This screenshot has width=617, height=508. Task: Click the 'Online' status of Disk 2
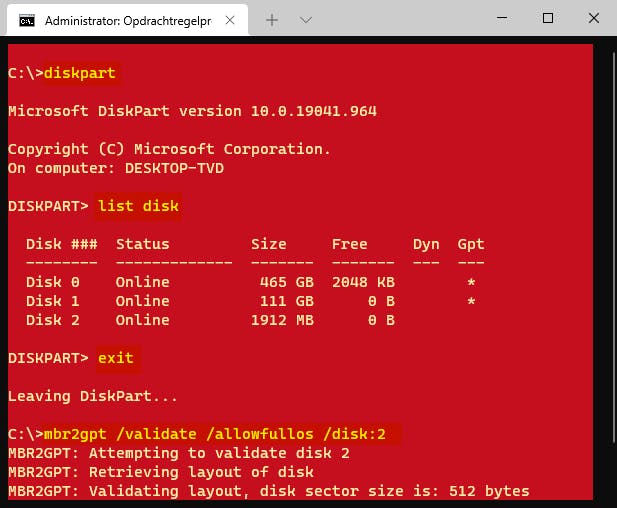(x=142, y=320)
